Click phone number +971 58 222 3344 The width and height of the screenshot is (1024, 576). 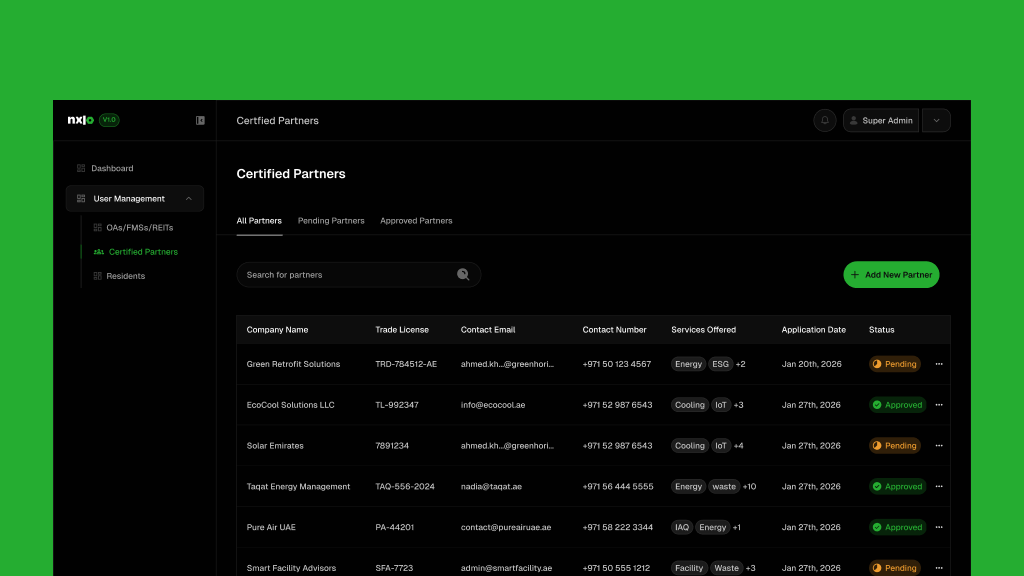pyautogui.click(x=618, y=528)
